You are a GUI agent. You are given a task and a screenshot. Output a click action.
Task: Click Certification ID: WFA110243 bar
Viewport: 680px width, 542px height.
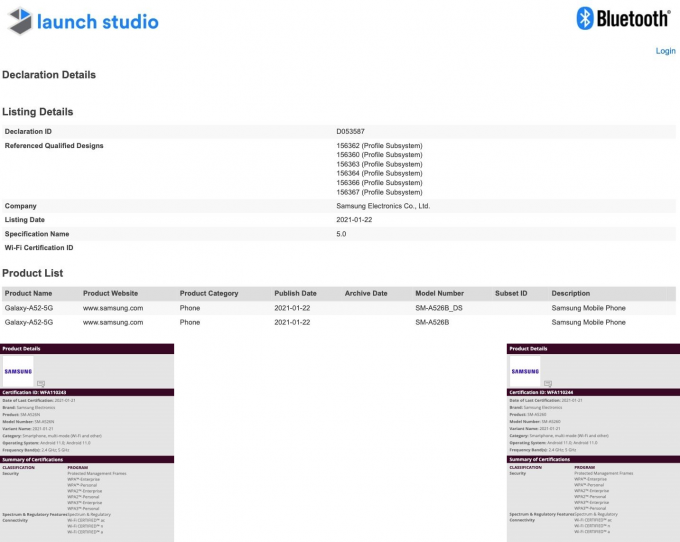tap(87, 392)
